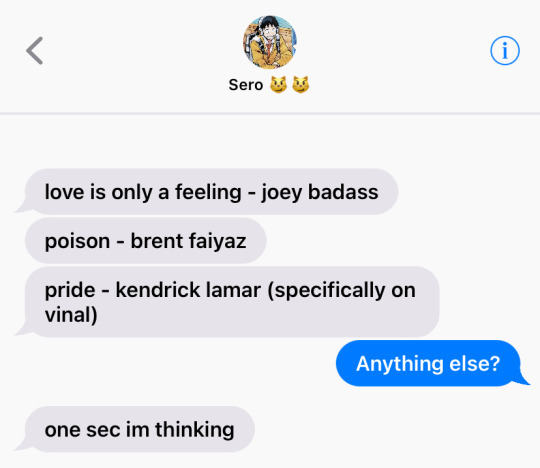Click the "brent faiyaz" artist name

188,241
